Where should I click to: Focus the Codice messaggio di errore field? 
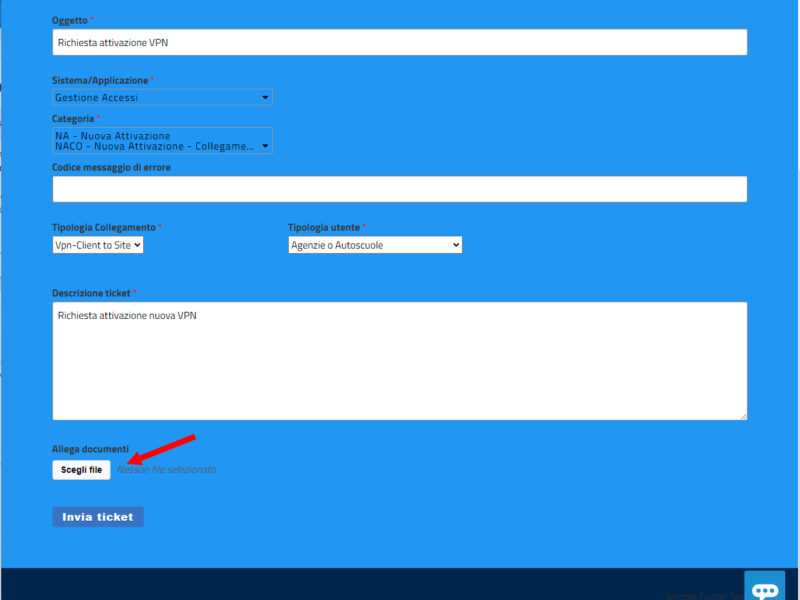[399, 189]
